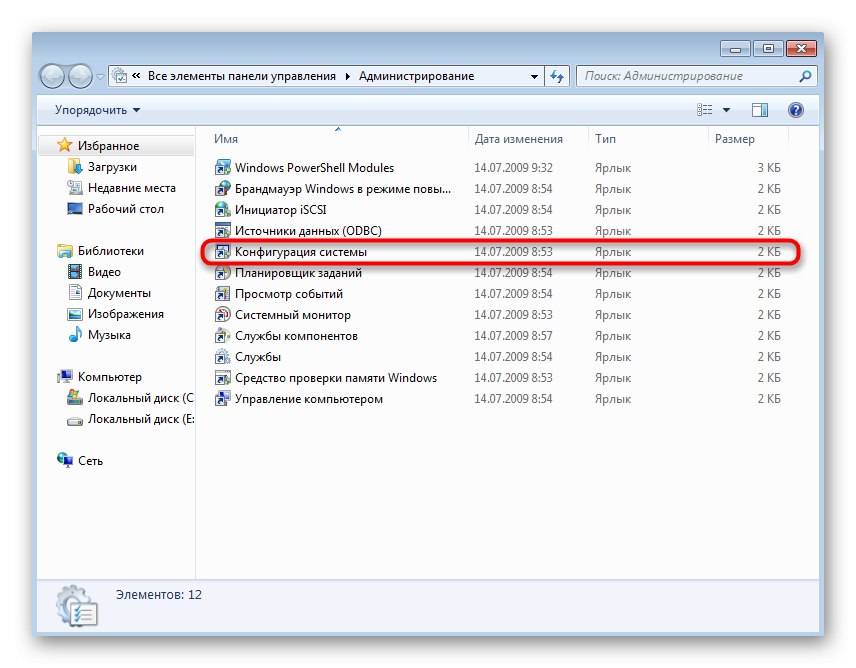
Task: Close the Администрирование window
Action: coord(801,49)
